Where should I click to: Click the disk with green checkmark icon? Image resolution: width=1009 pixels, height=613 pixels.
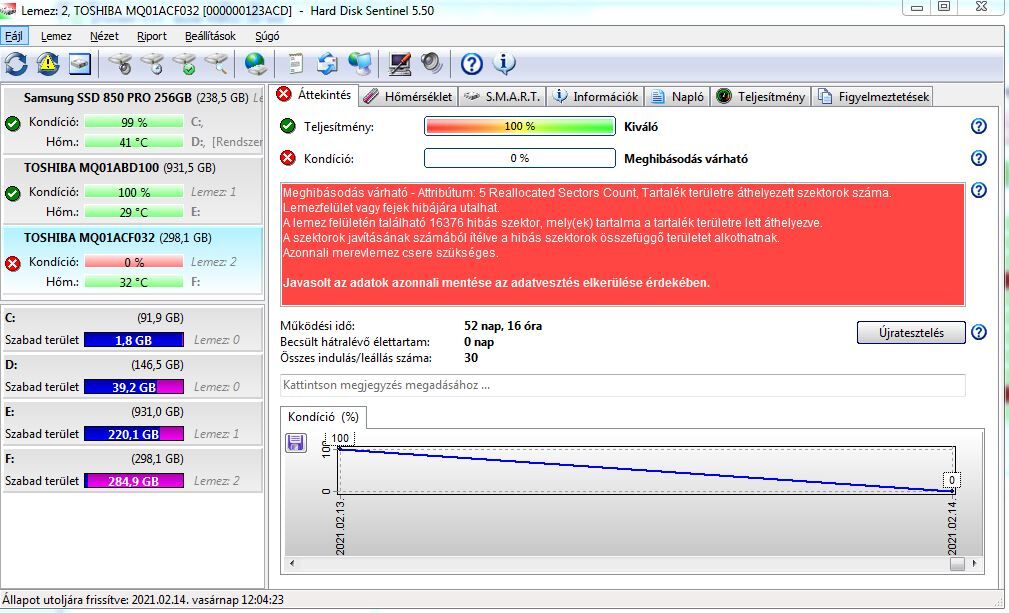[x=184, y=64]
